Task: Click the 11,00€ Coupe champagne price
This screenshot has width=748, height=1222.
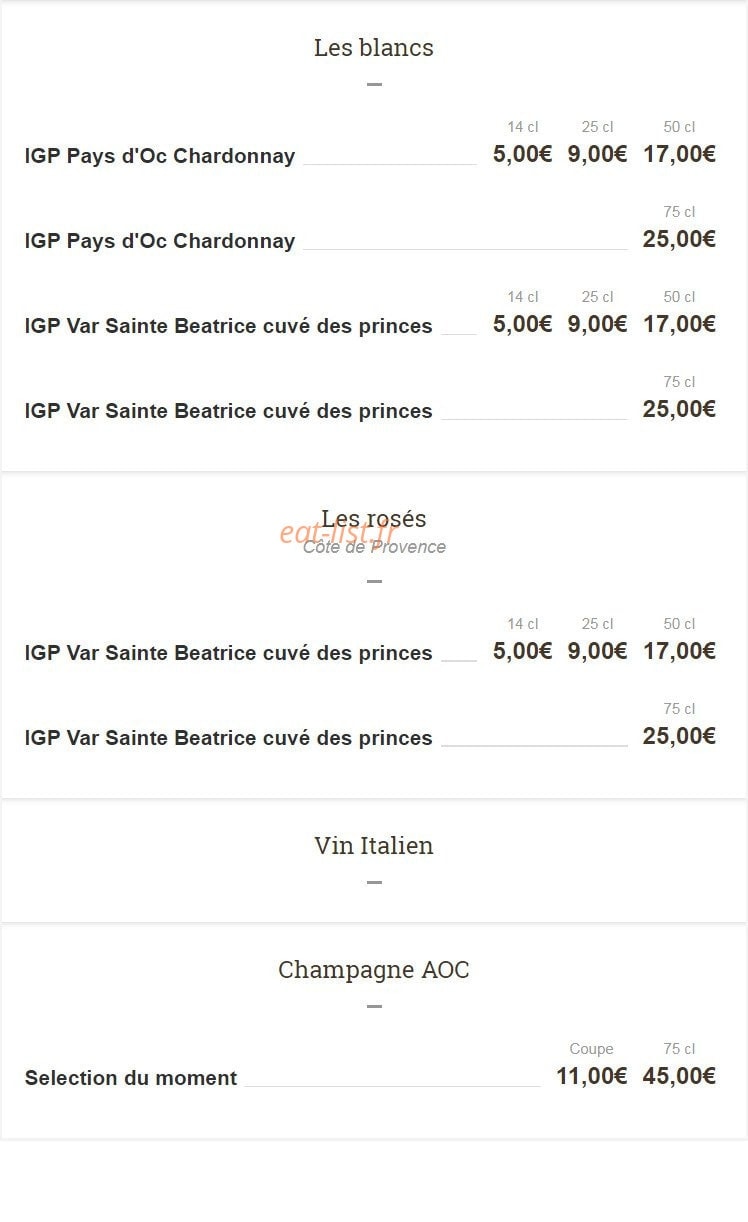Action: 592,1076
